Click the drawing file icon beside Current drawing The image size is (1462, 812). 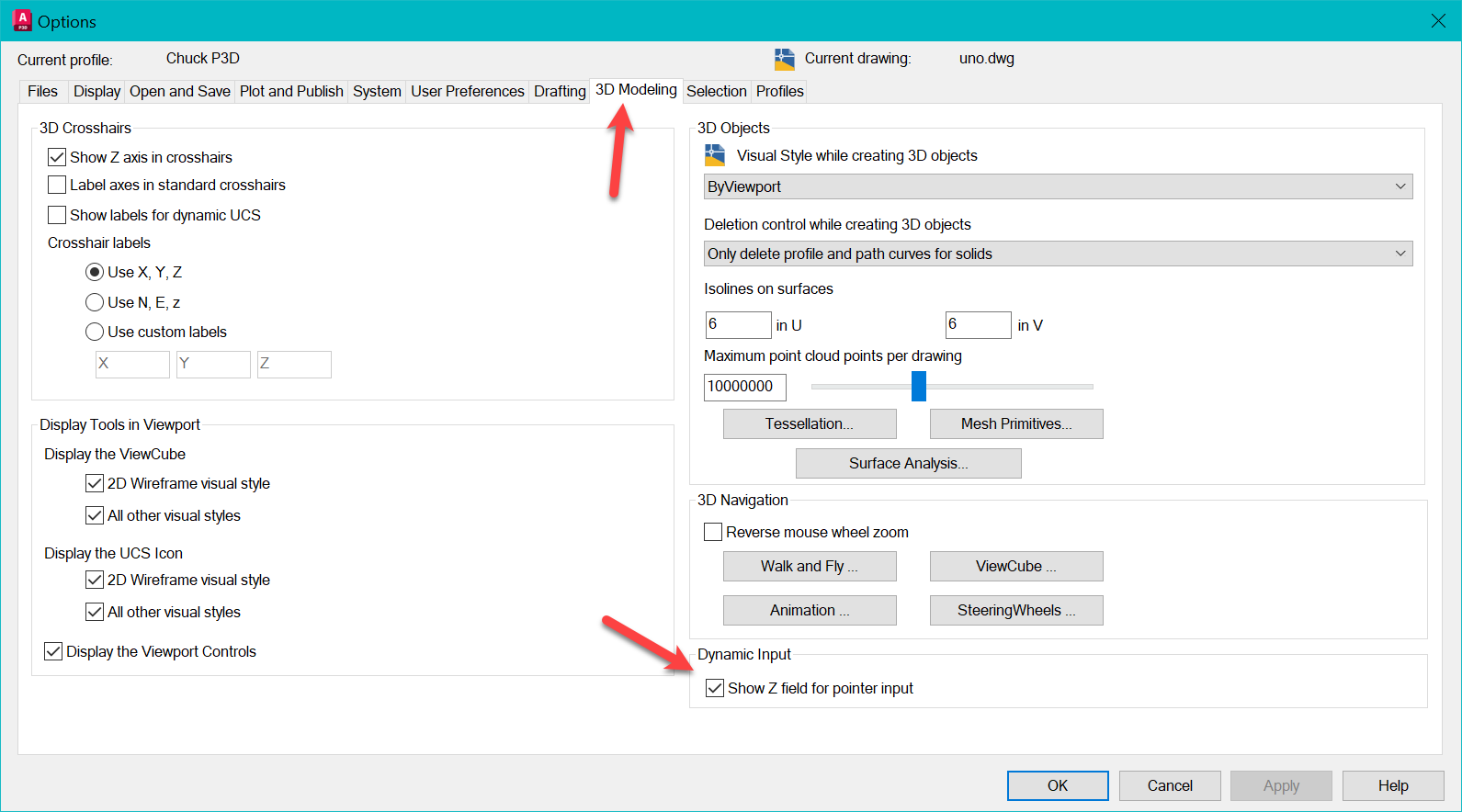pyautogui.click(x=784, y=60)
